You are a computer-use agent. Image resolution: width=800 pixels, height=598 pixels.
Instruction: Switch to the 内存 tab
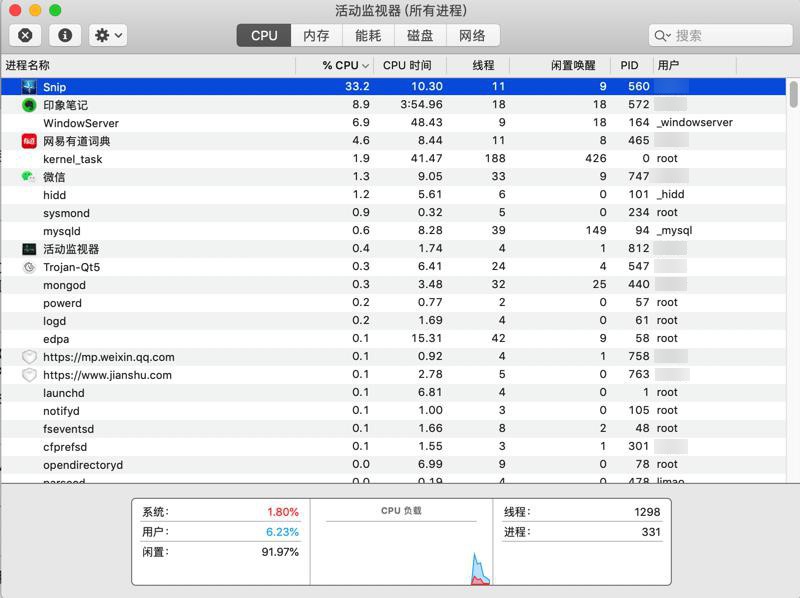316,36
